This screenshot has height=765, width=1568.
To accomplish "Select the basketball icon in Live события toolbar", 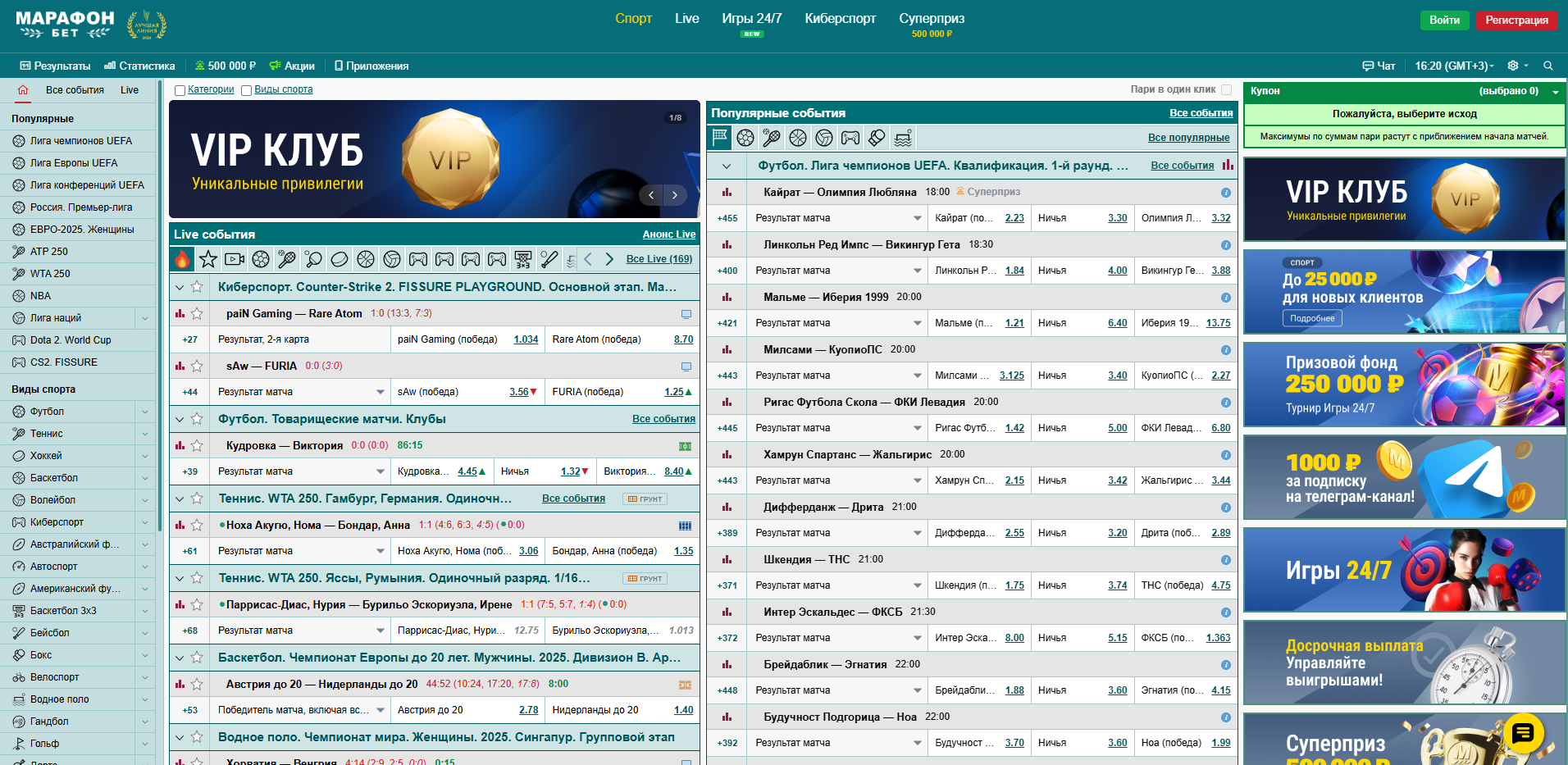I will pos(366,259).
